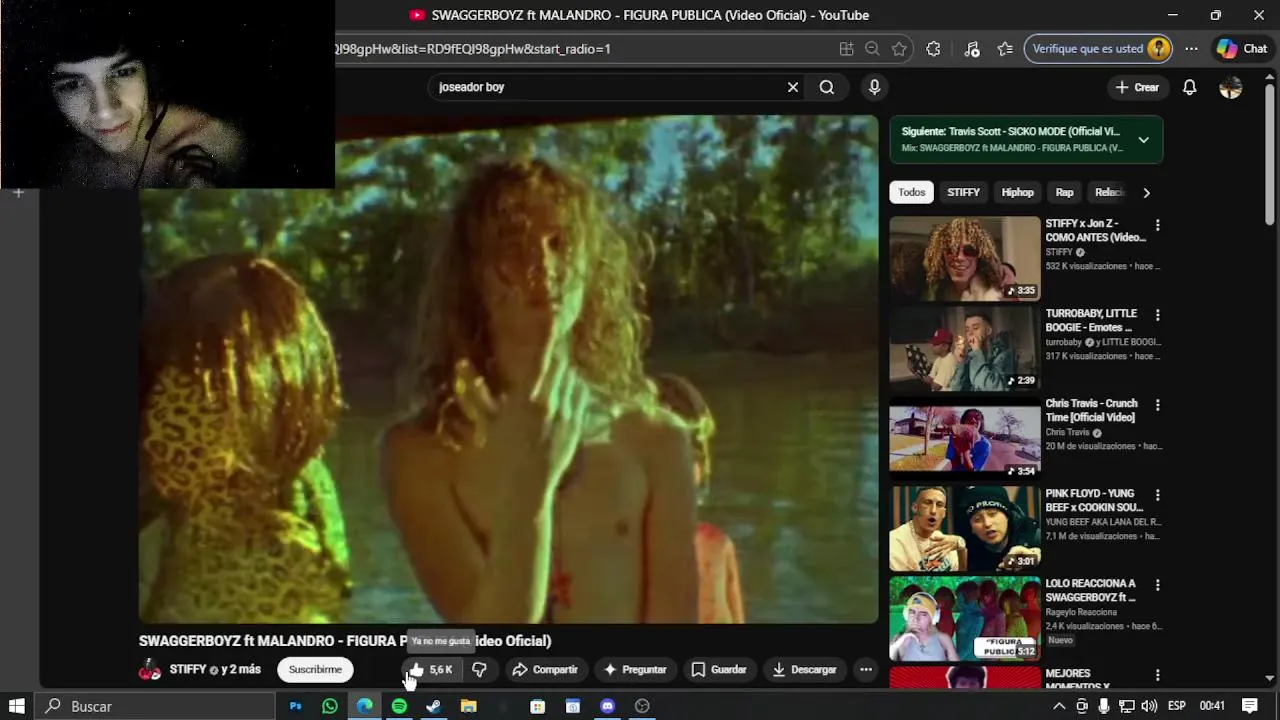Show hidden system tray icons chevron

[1059, 706]
